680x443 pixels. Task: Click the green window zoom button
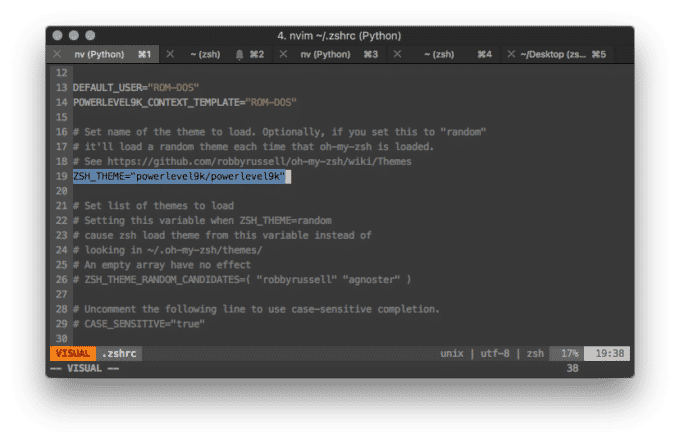[98, 35]
